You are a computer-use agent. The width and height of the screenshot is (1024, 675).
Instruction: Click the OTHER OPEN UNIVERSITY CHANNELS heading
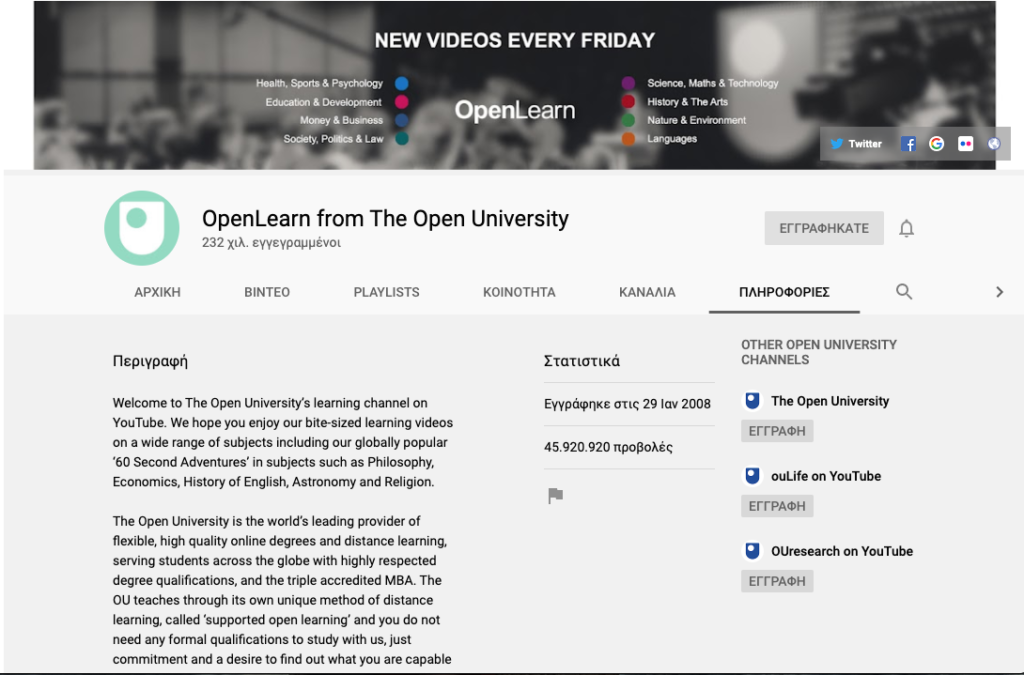point(819,352)
